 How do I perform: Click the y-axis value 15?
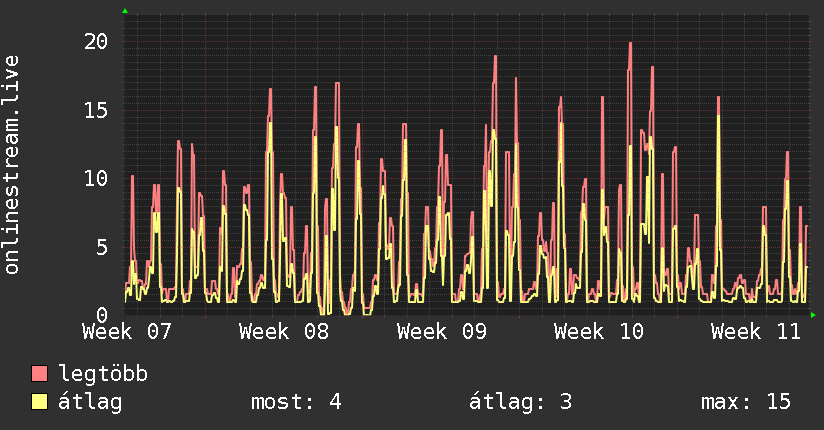pyautogui.click(x=96, y=110)
